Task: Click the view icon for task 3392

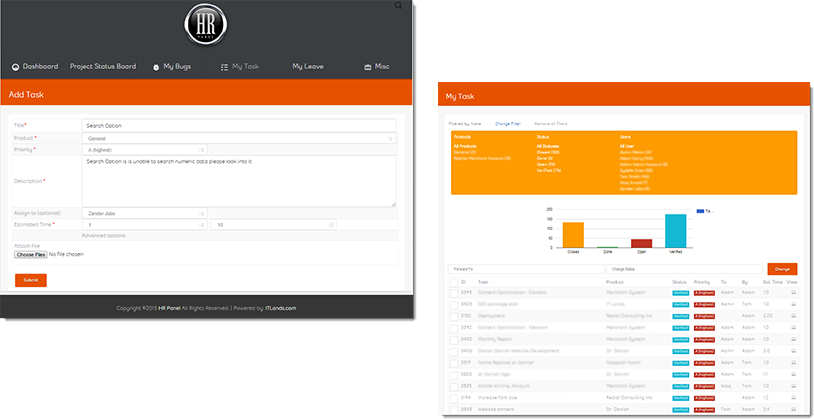Action: pyautogui.click(x=793, y=328)
